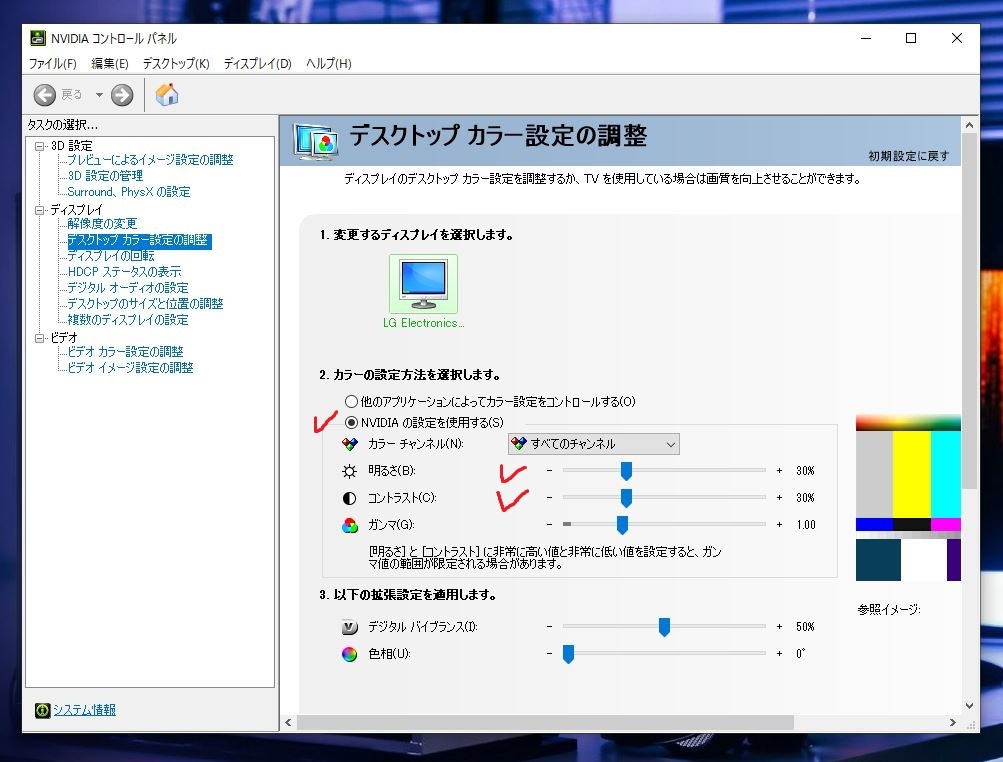Click the gamma colored balls icon
1003x762 pixels.
pyautogui.click(x=349, y=525)
